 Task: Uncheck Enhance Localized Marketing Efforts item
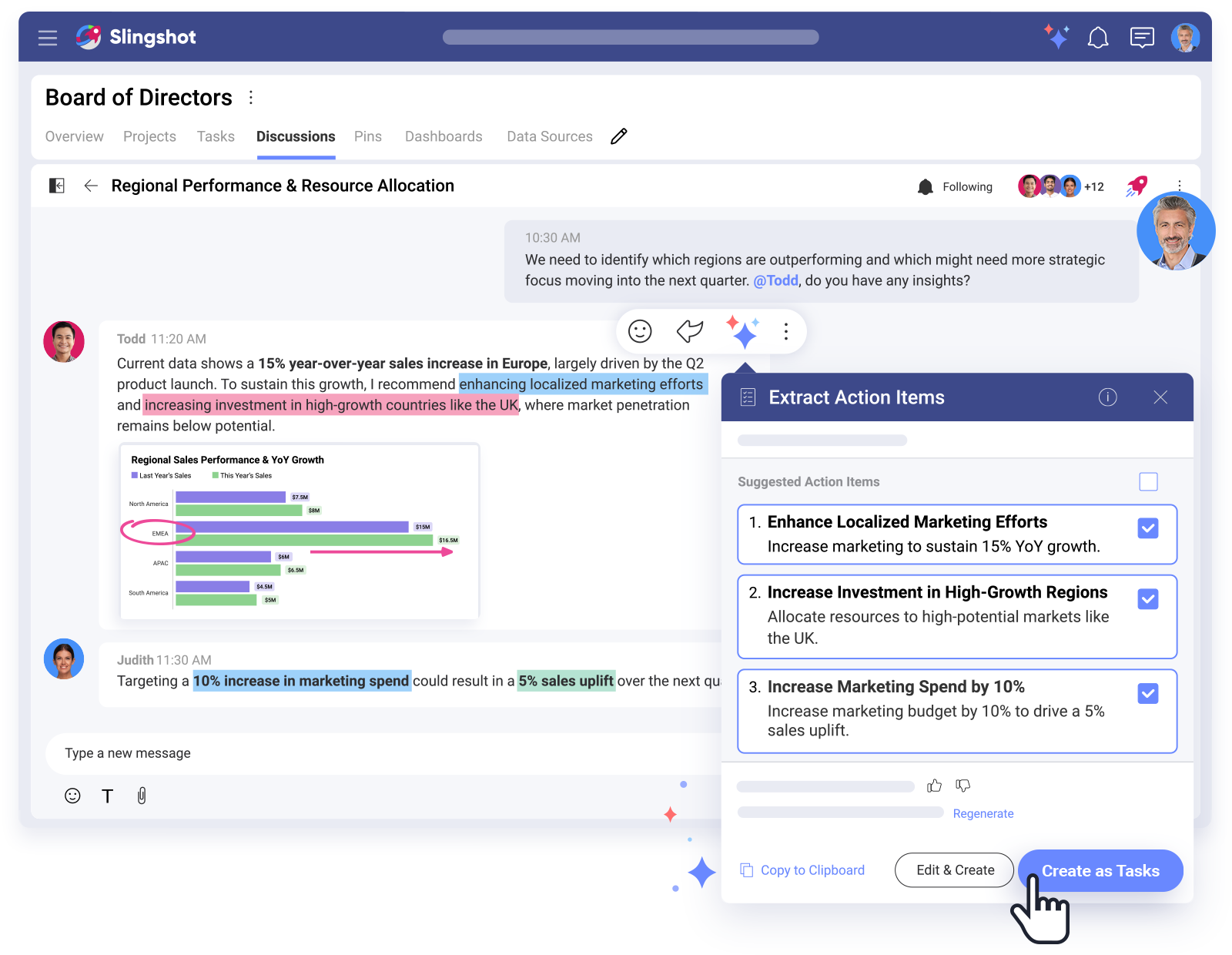tap(1147, 528)
